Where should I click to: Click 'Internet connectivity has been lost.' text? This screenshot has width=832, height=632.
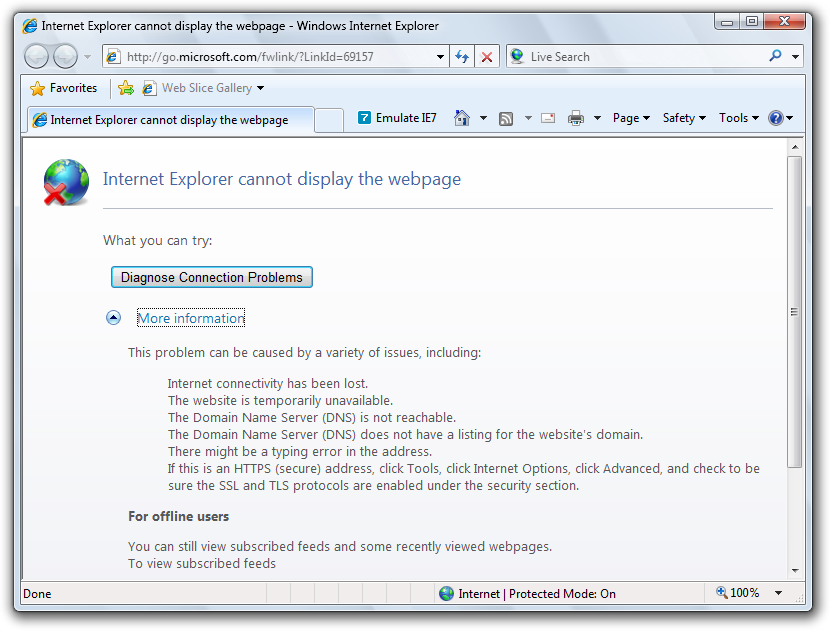click(268, 383)
